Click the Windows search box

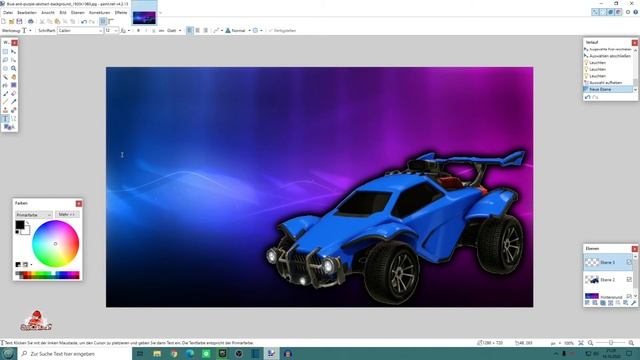point(75,354)
